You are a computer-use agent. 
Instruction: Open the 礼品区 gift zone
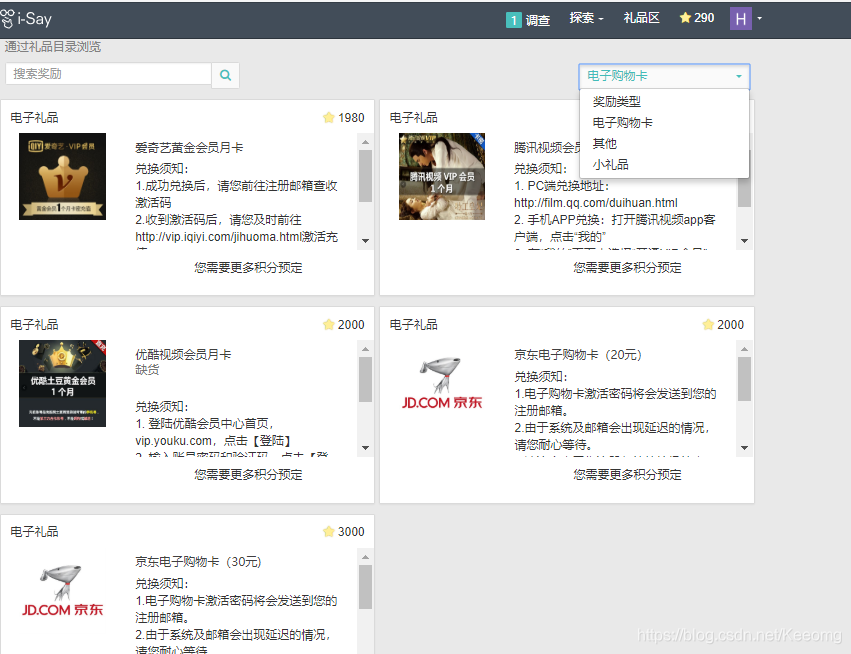click(642, 18)
